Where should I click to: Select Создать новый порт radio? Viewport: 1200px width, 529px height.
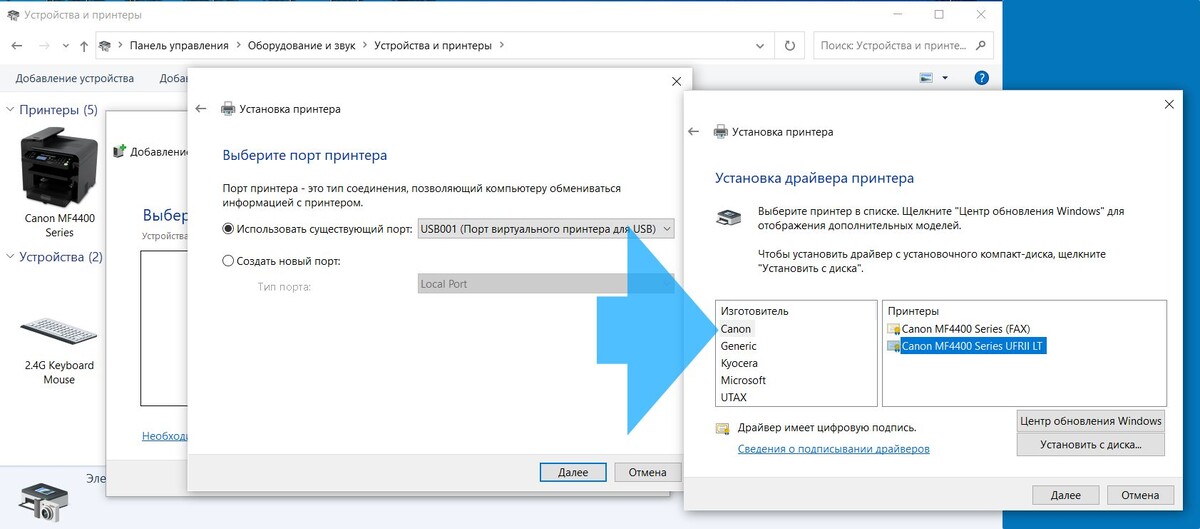pos(228,261)
